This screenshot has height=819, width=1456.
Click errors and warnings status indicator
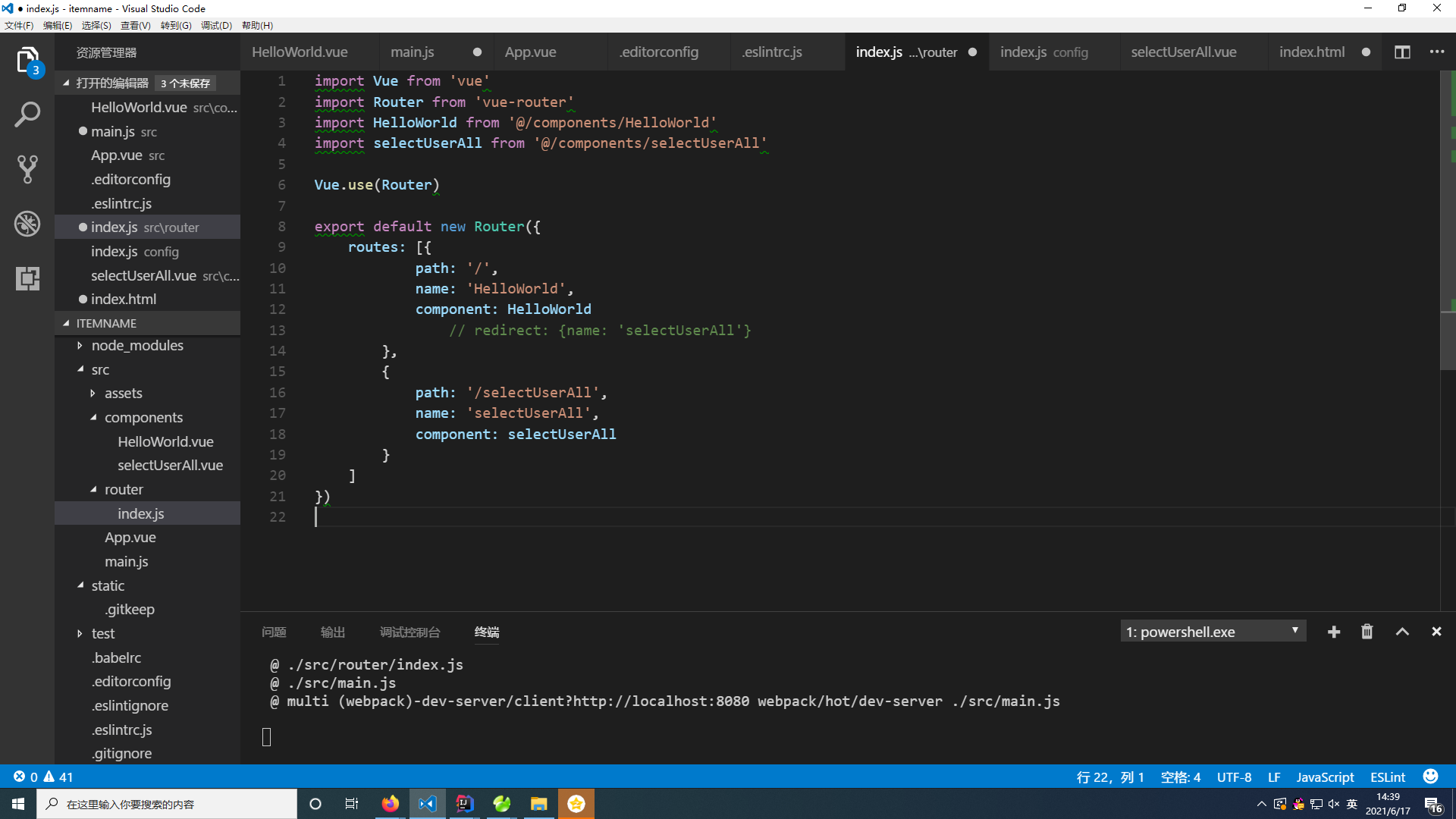[43, 777]
